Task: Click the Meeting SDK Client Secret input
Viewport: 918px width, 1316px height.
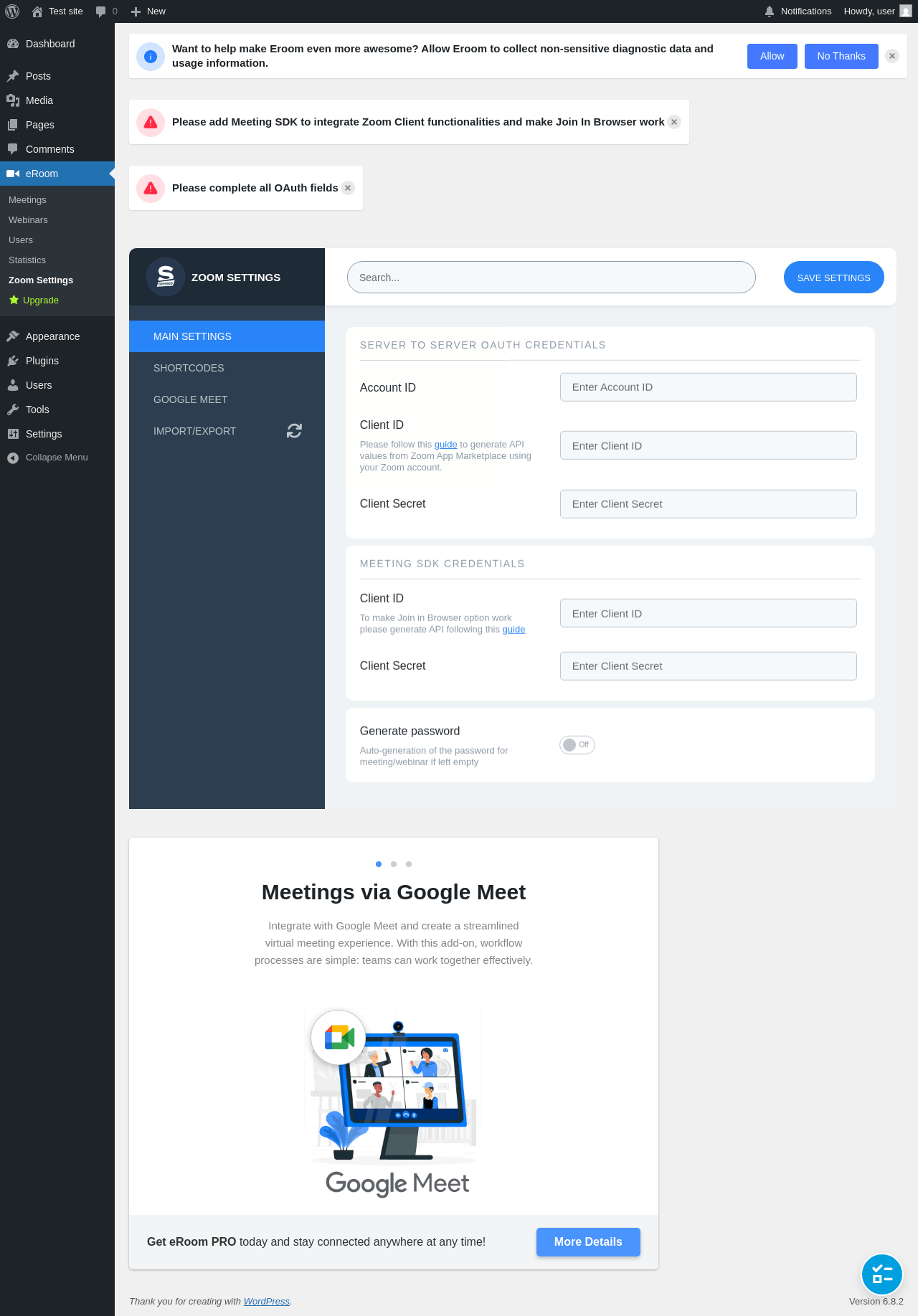Action: [708, 666]
